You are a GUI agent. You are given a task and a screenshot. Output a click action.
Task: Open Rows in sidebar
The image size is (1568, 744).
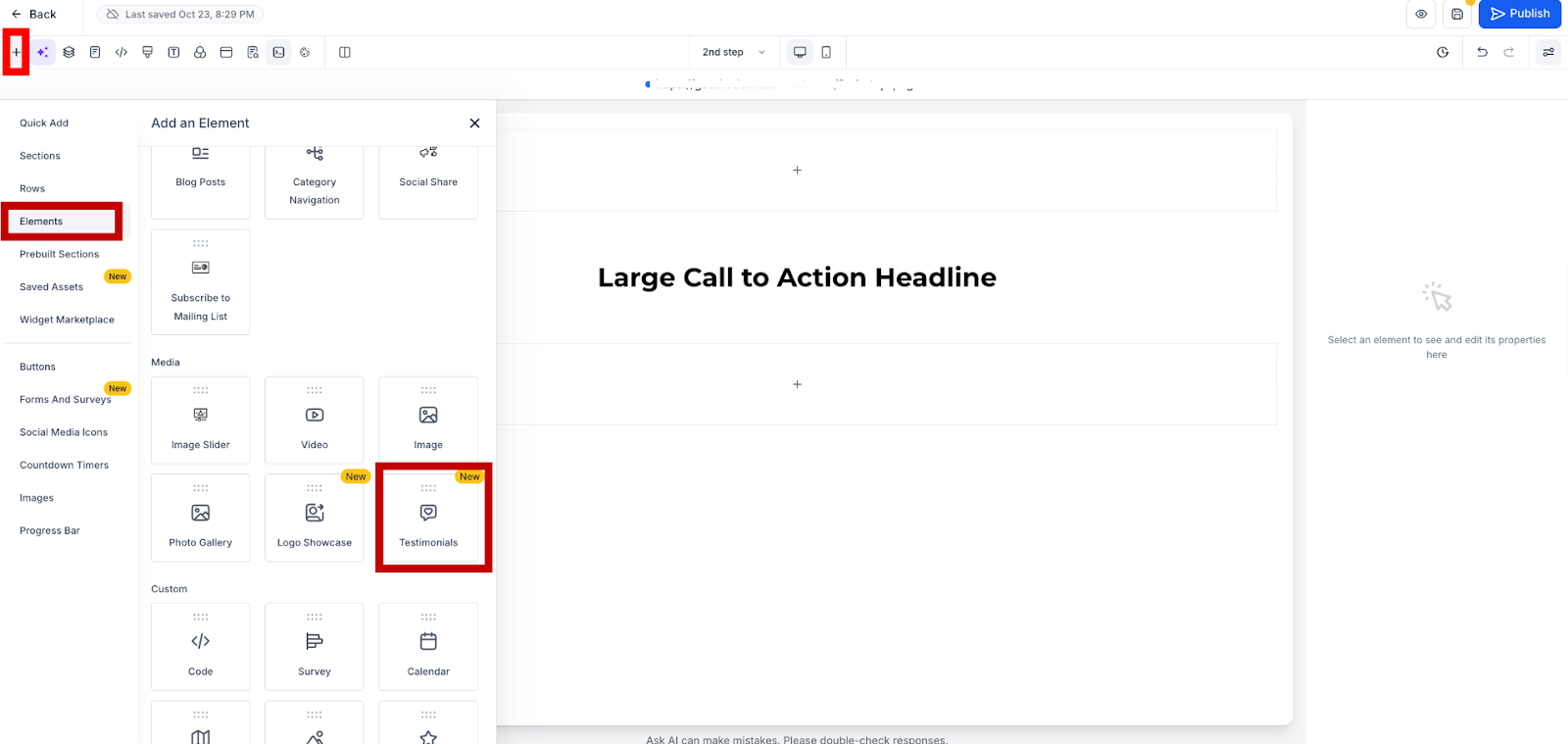(32, 189)
